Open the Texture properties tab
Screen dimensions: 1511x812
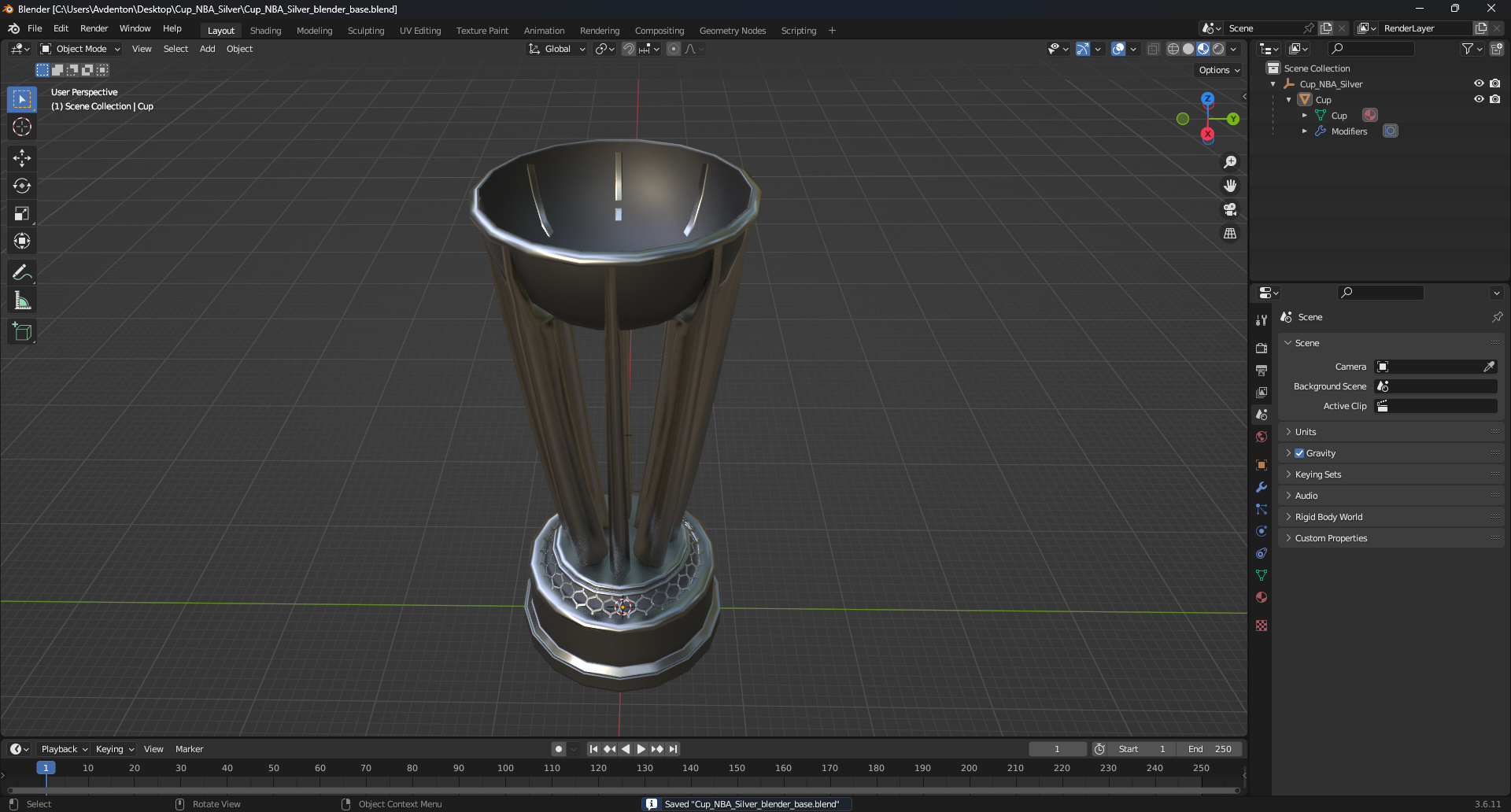(x=1262, y=626)
